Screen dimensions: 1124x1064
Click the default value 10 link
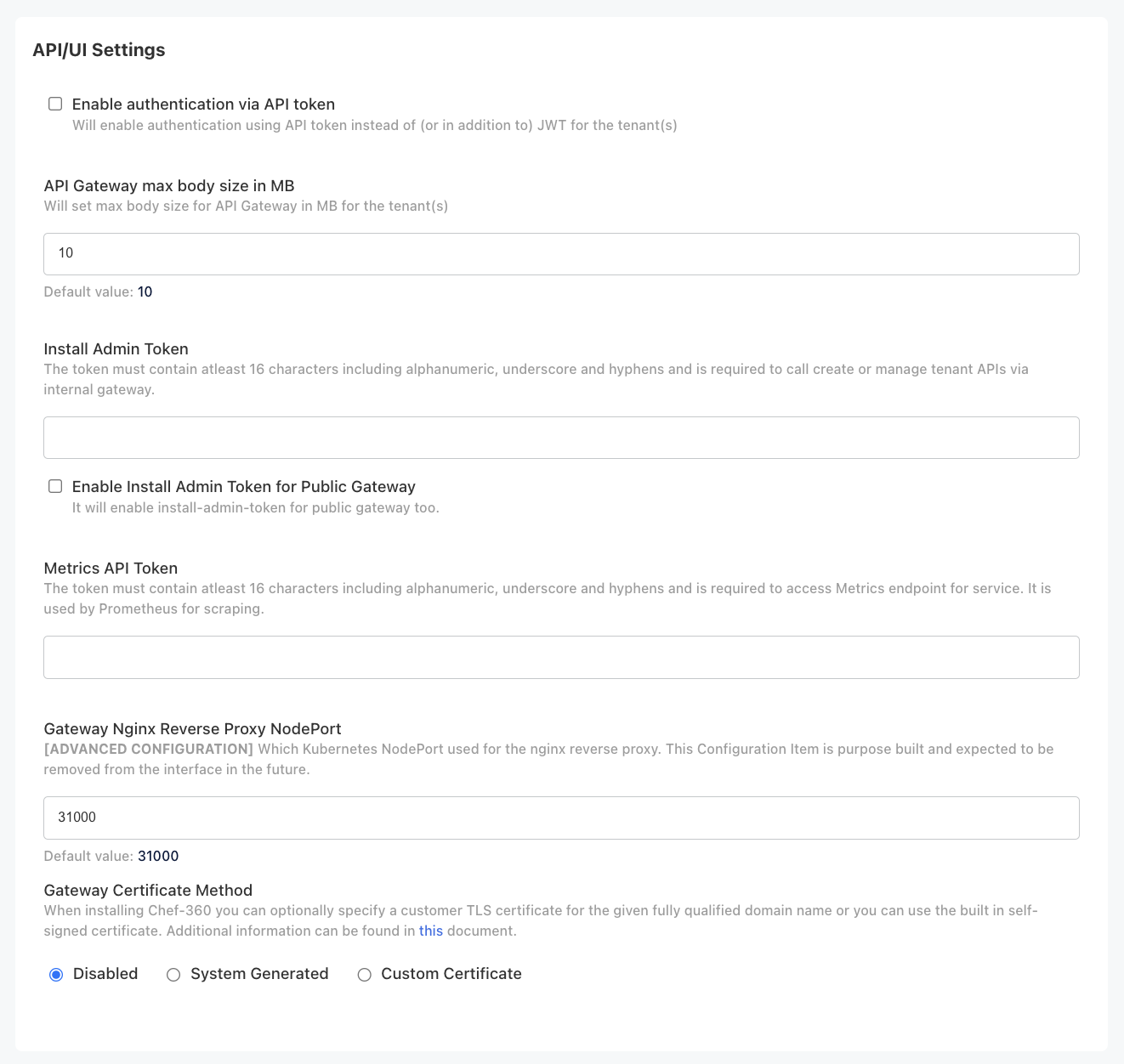click(145, 291)
